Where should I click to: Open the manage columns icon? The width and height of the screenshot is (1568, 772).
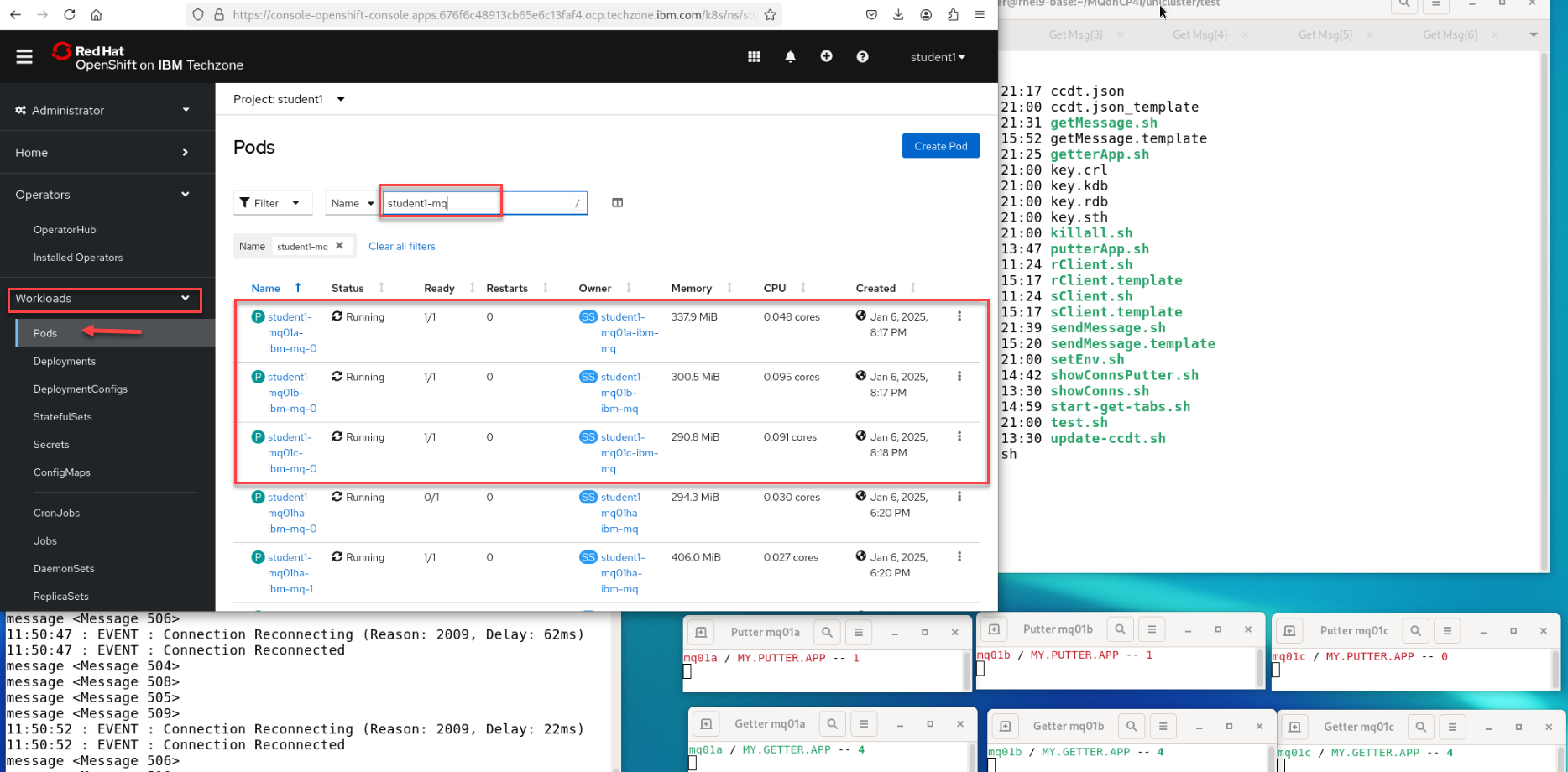(617, 203)
